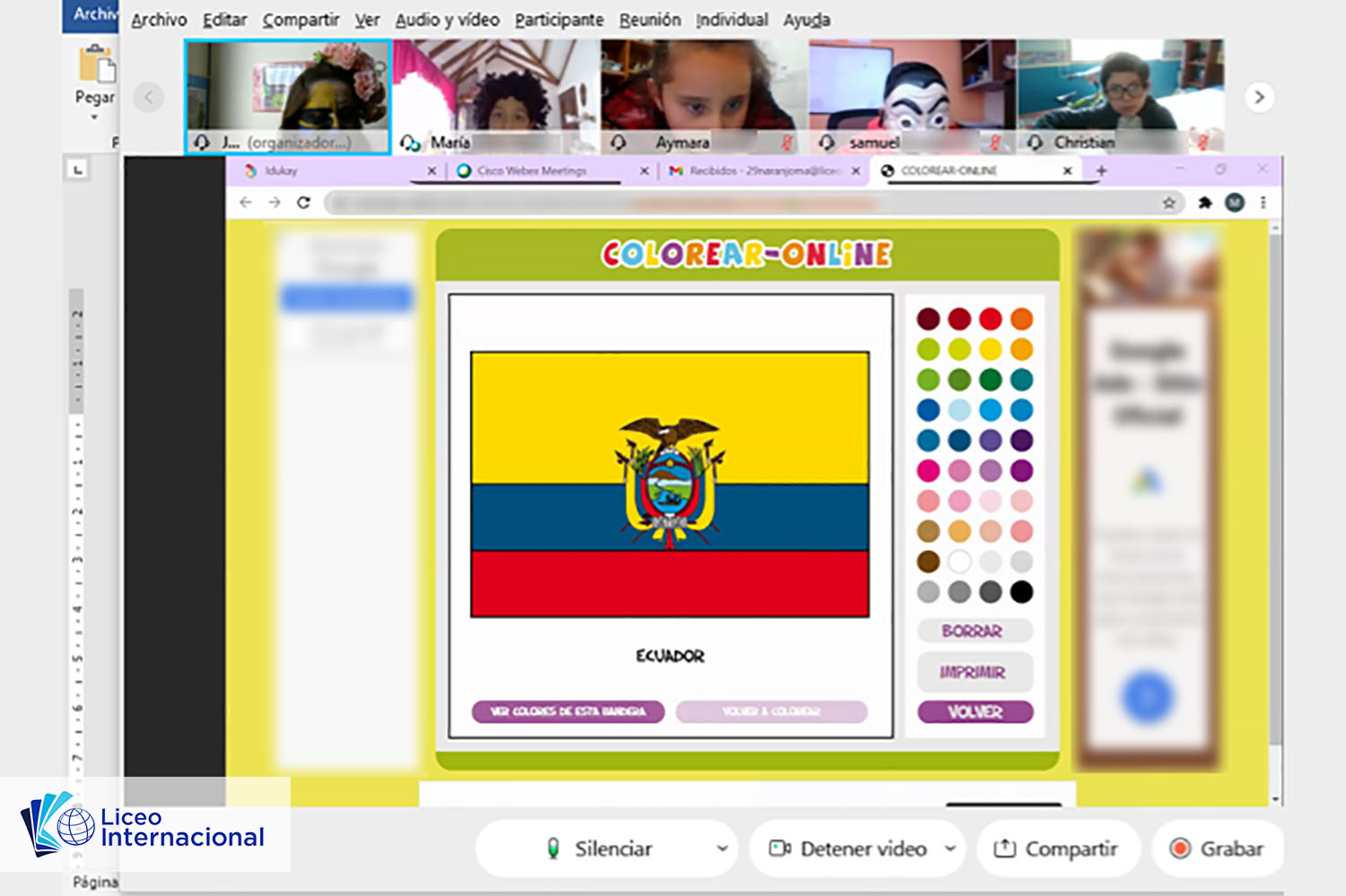Select the Ecuador flag drawing canvas
This screenshot has height=896, width=1346.
coord(670,484)
